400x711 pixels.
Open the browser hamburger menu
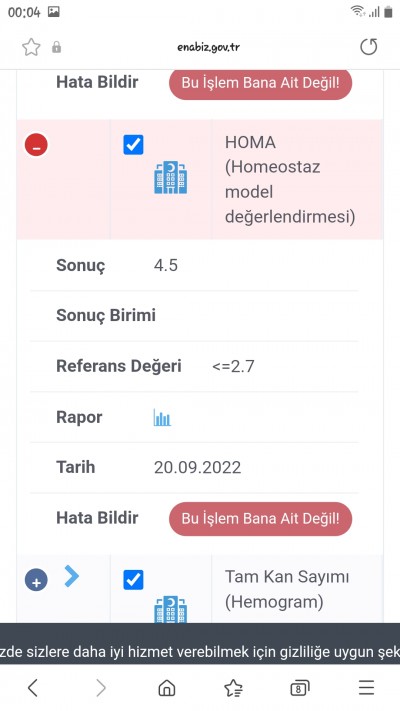366,688
